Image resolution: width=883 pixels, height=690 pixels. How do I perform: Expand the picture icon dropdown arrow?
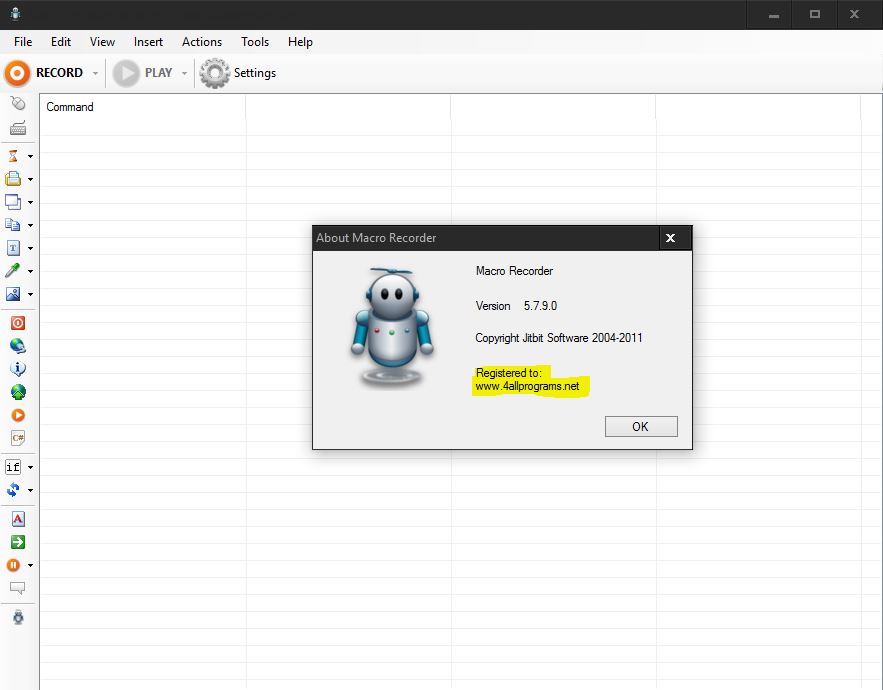click(30, 294)
